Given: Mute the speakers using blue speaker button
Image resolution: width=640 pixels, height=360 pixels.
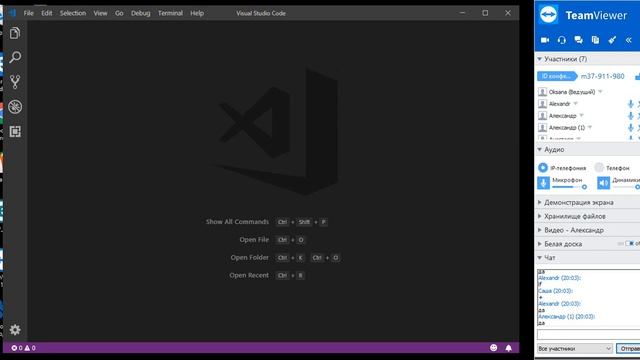Looking at the screenshot, I should pyautogui.click(x=603, y=182).
